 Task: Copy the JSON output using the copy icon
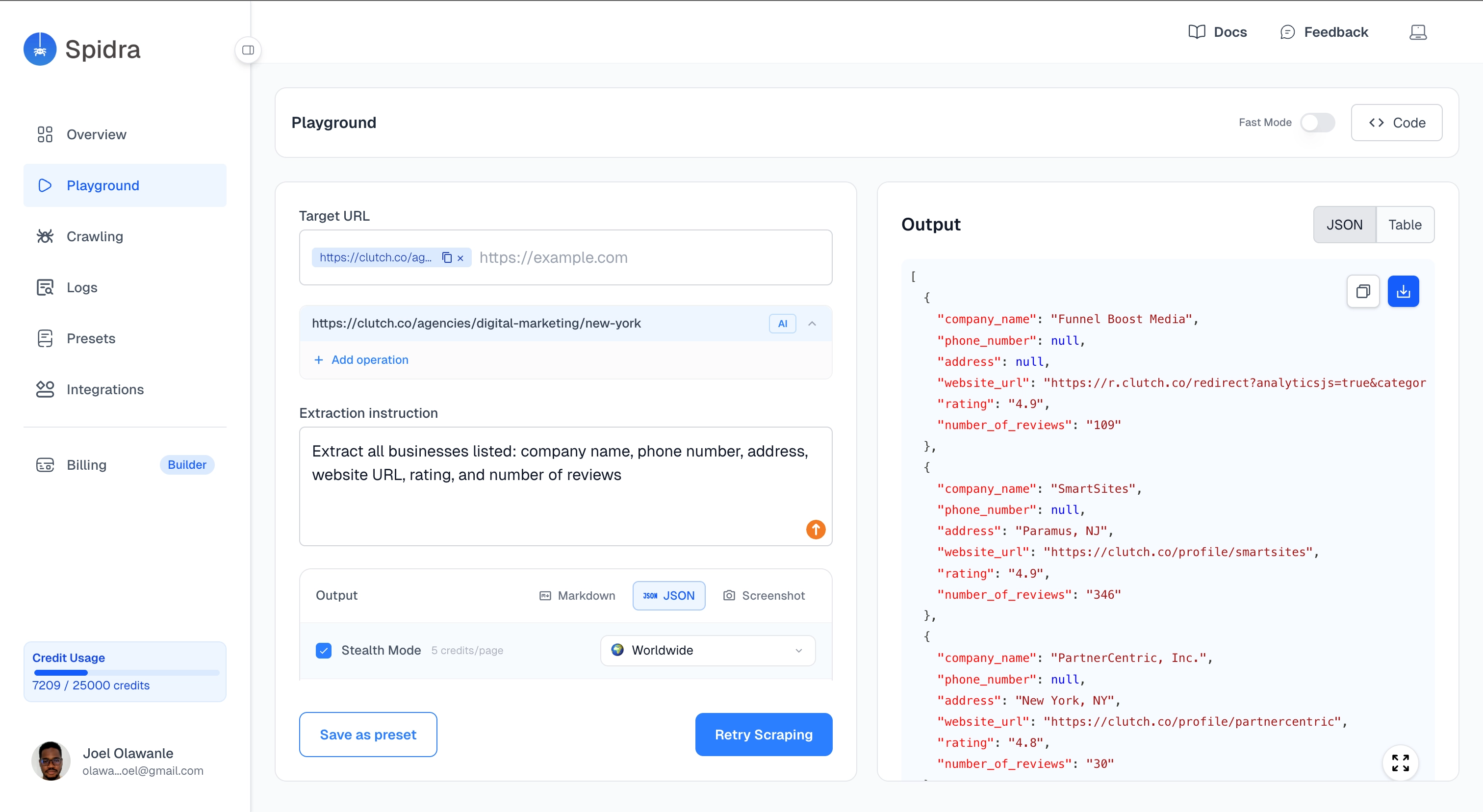click(x=1363, y=291)
